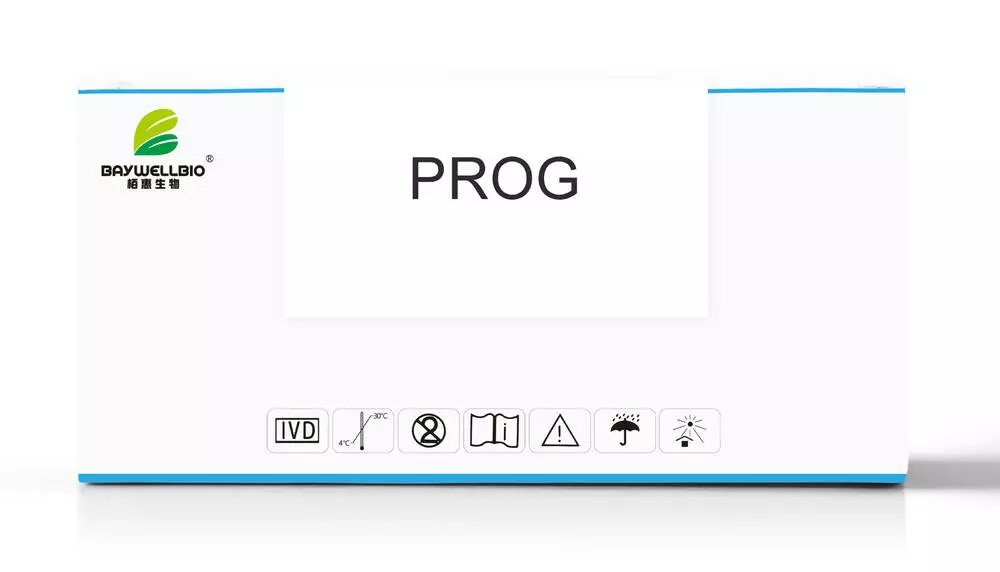The image size is (1000, 572).
Task: Select the keep-dry umbrella icon
Action: (625, 430)
